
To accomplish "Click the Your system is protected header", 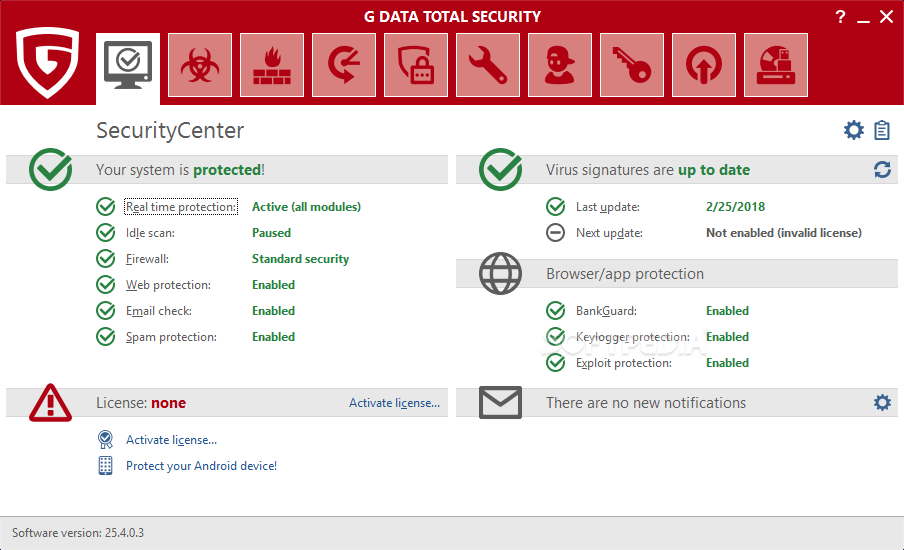I will 180,169.
